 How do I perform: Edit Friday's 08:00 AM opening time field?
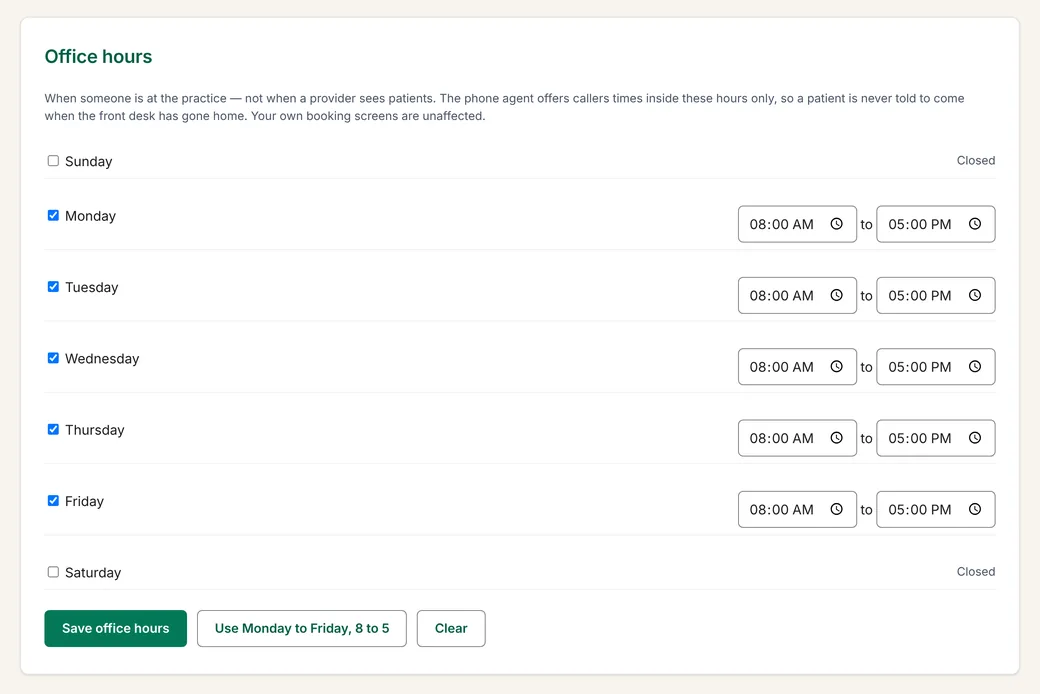797,510
